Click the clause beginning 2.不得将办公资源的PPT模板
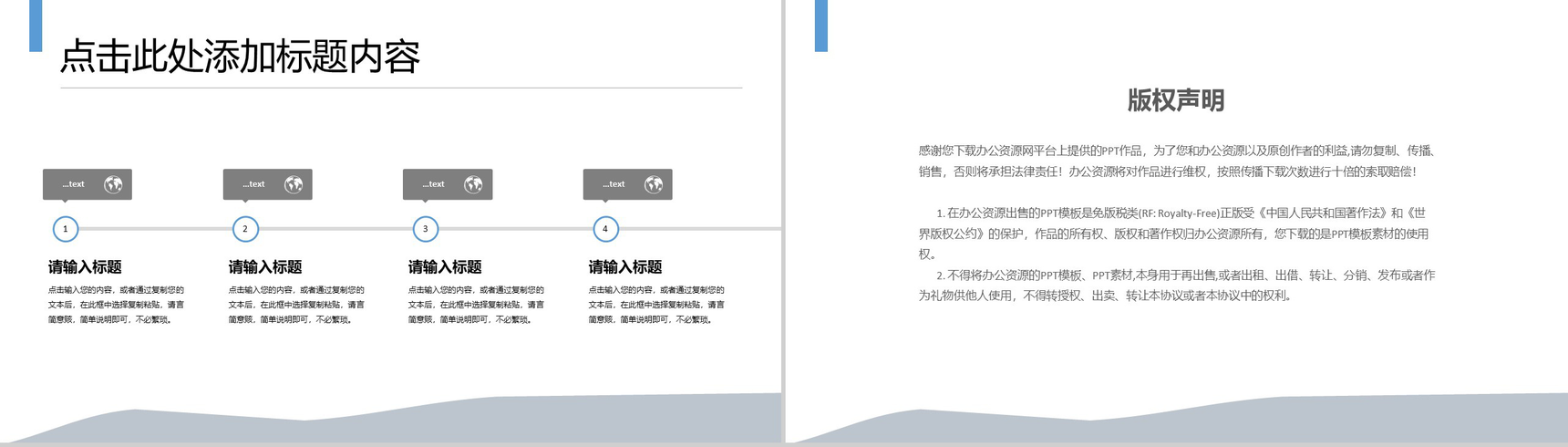This screenshot has width=1568, height=447. coord(1177,286)
